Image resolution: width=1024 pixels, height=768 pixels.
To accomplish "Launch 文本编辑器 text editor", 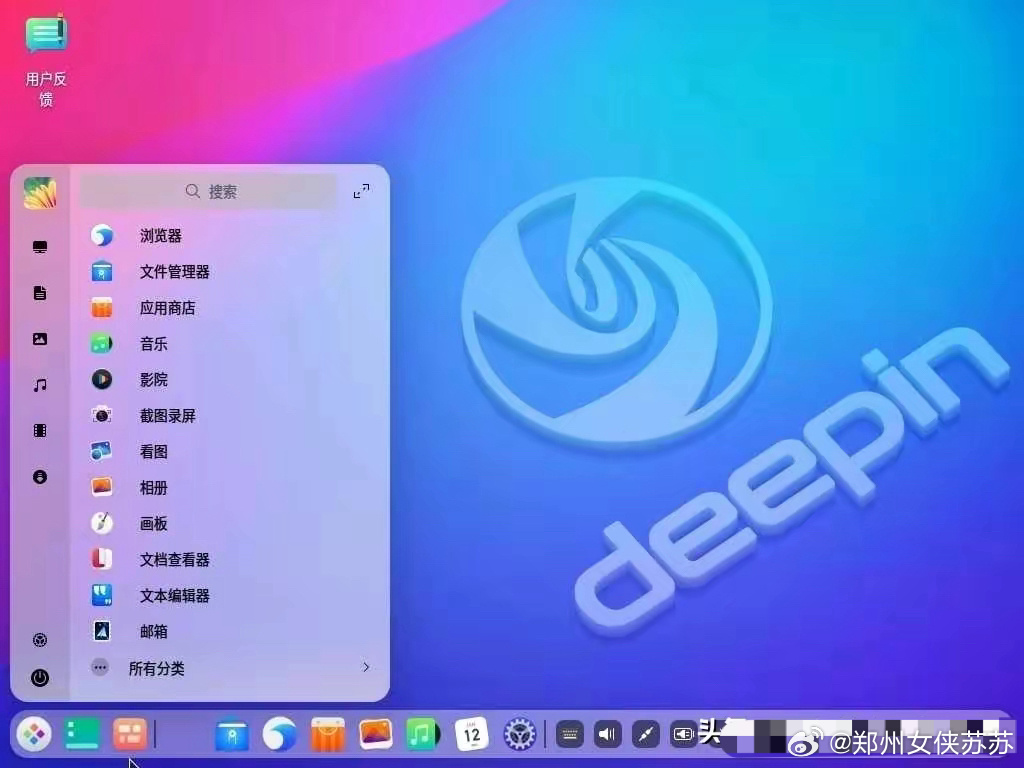I will click(x=230, y=595).
